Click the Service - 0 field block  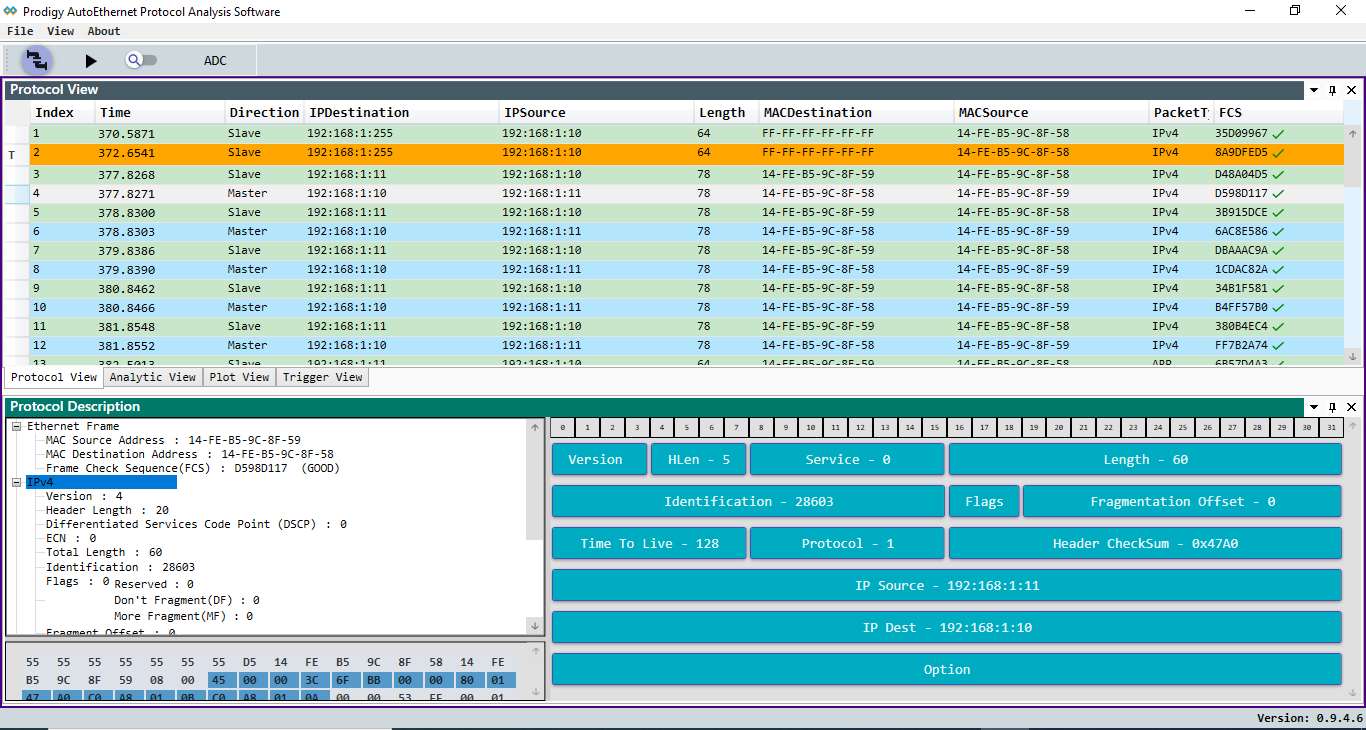(847, 459)
